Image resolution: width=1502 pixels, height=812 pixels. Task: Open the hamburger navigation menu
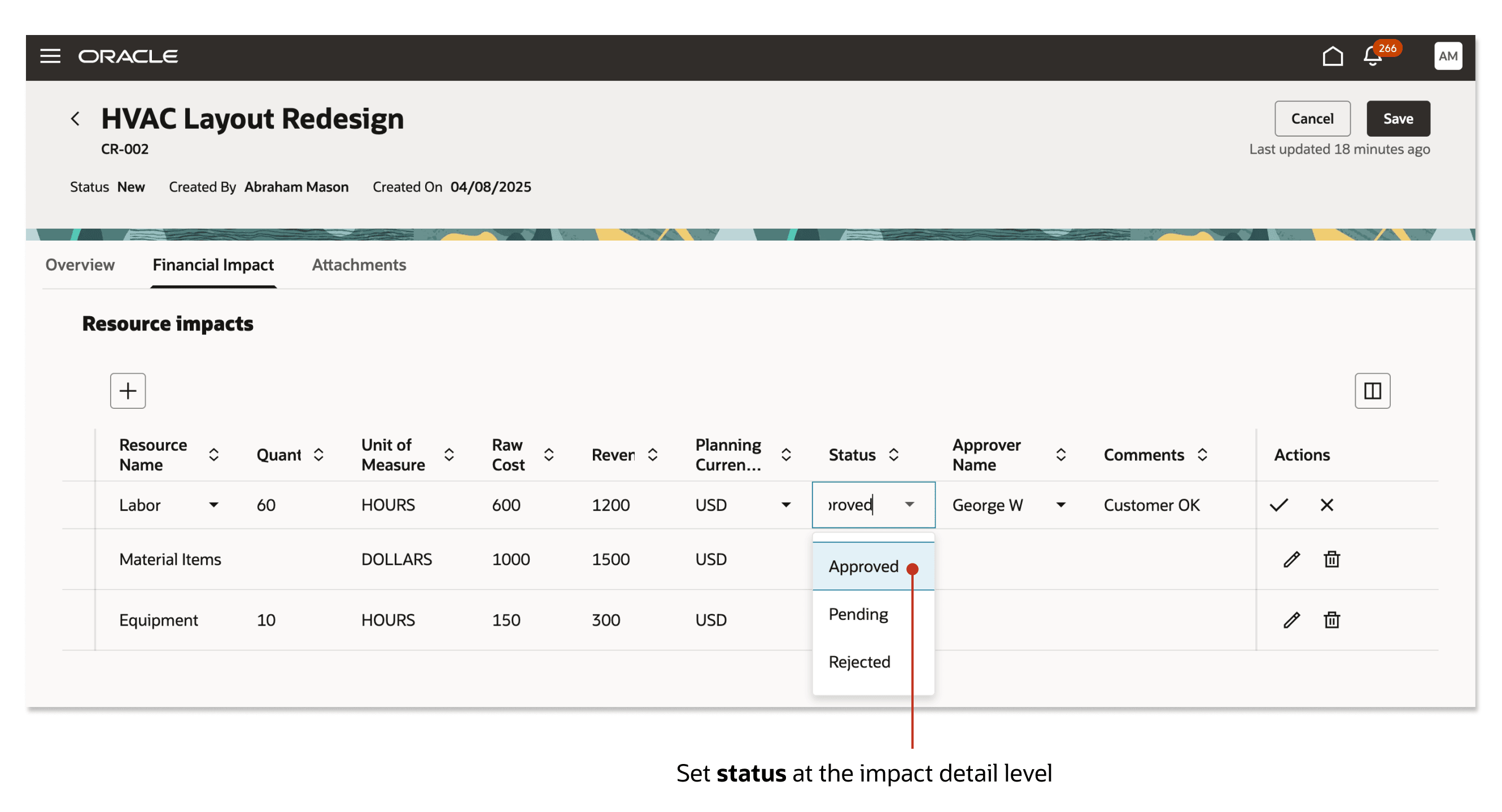(x=50, y=56)
